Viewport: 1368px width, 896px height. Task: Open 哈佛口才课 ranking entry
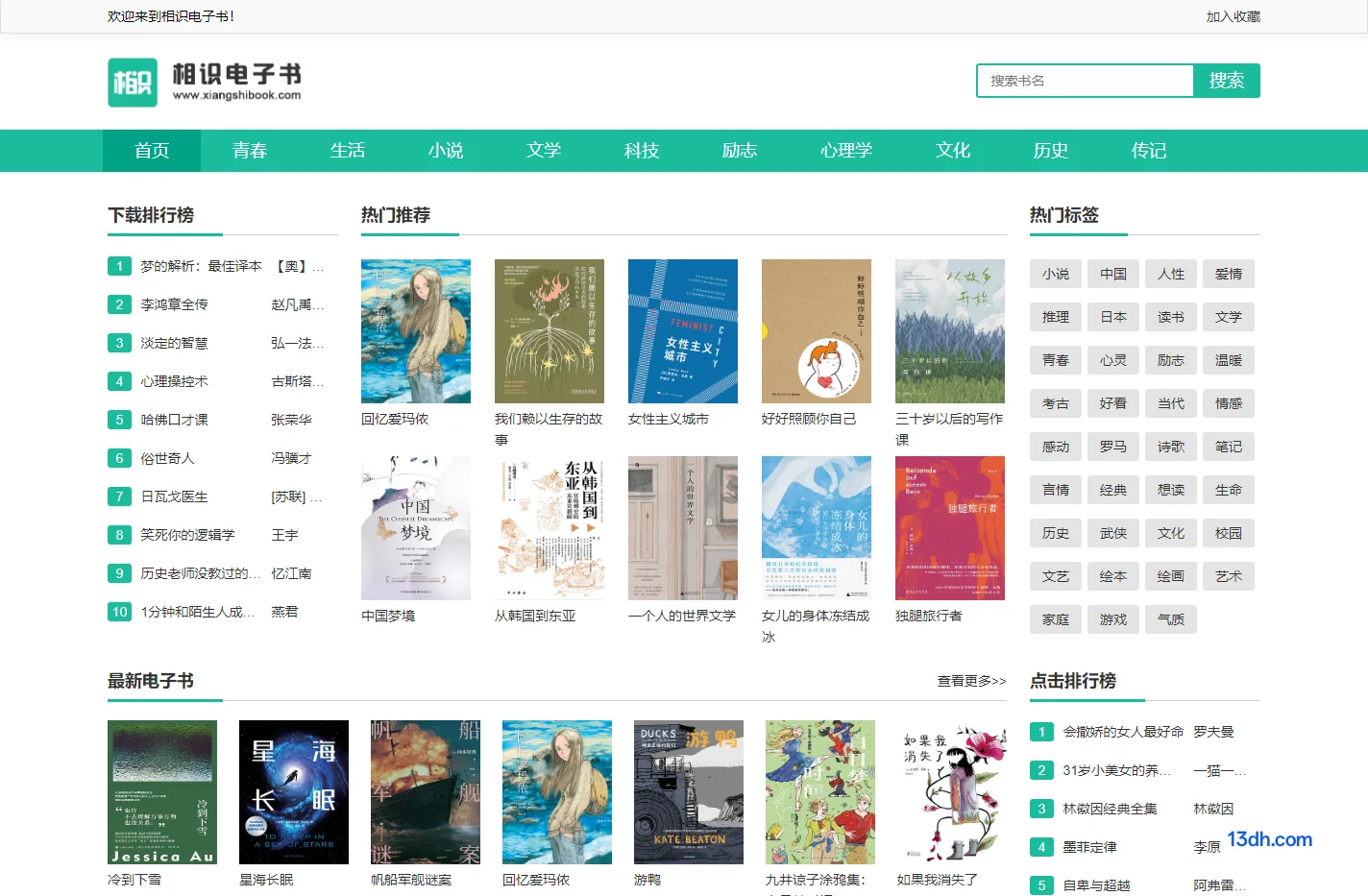point(174,420)
